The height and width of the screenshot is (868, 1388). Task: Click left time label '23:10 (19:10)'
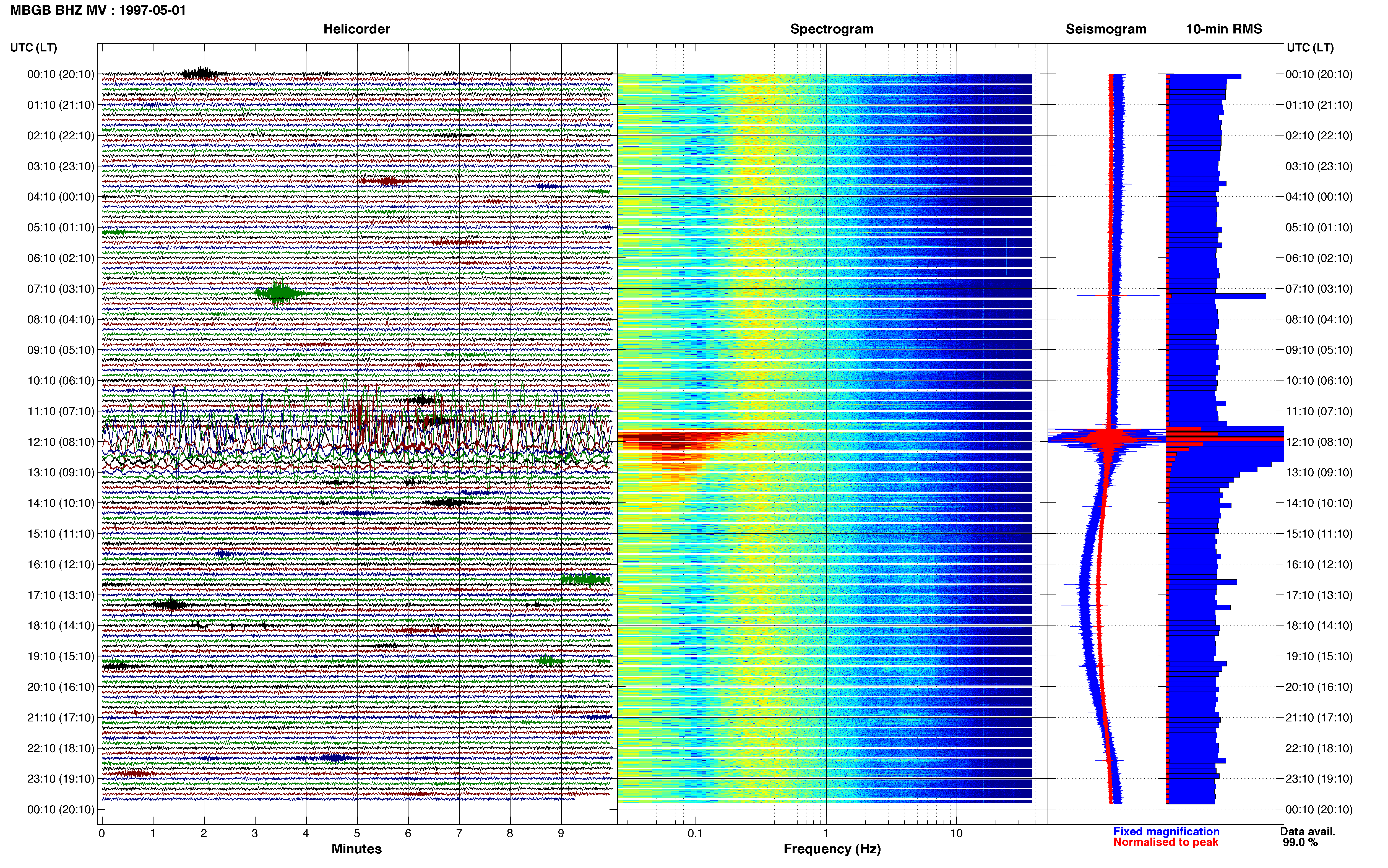click(x=61, y=779)
